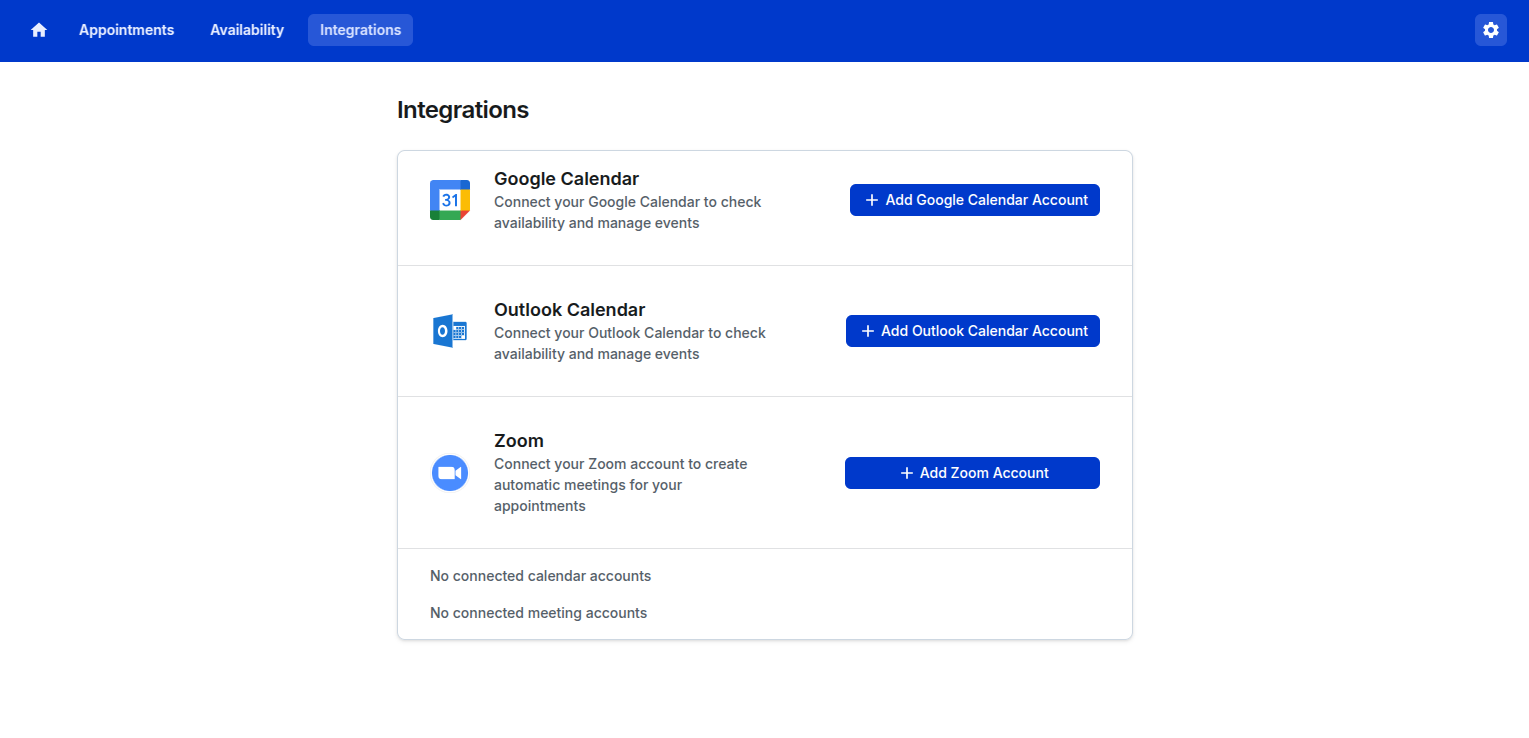This screenshot has width=1529, height=738.
Task: Click the Google Calendar description text
Action: [628, 212]
